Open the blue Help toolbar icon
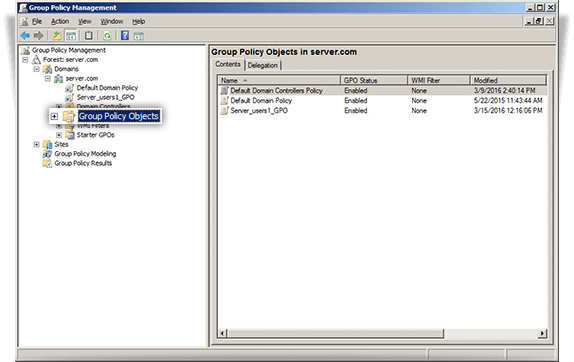Image resolution: width=574 pixels, height=362 pixels. pos(125,36)
